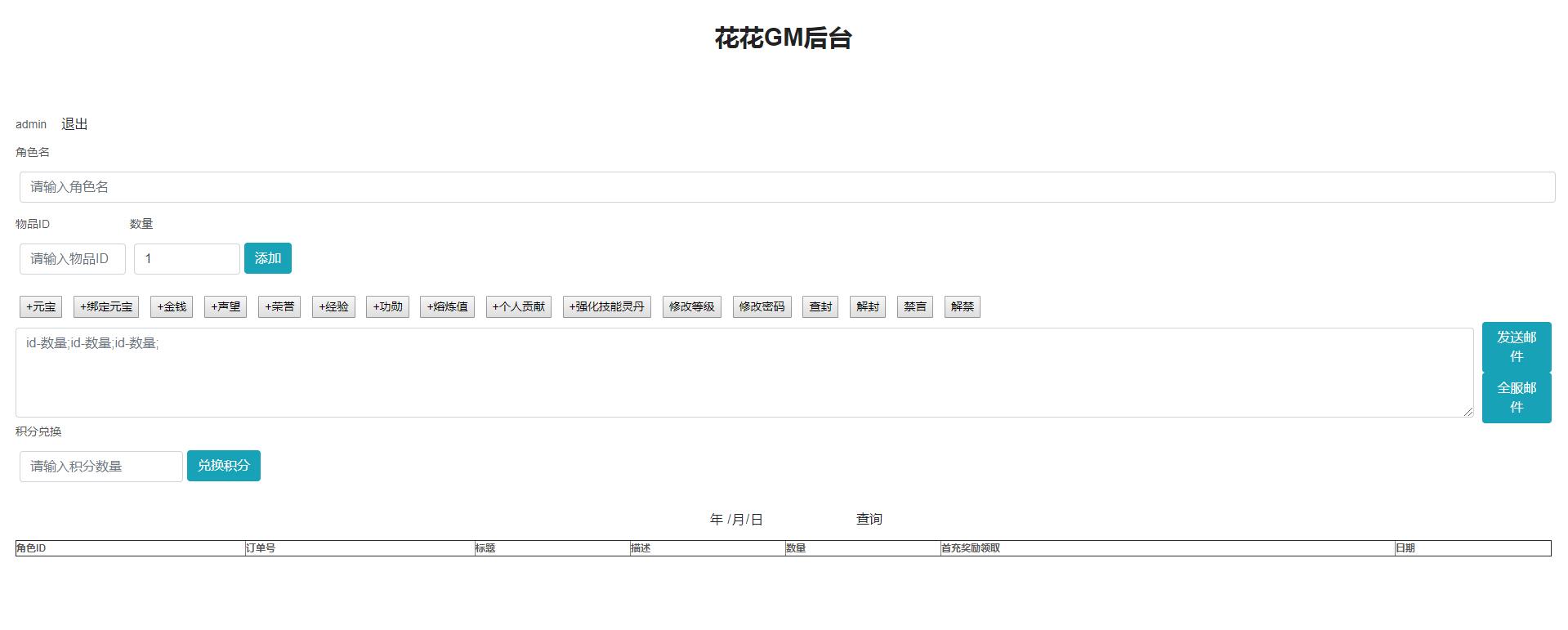
Task: Send mail with 发送邮件 button
Action: pyautogui.click(x=1516, y=346)
